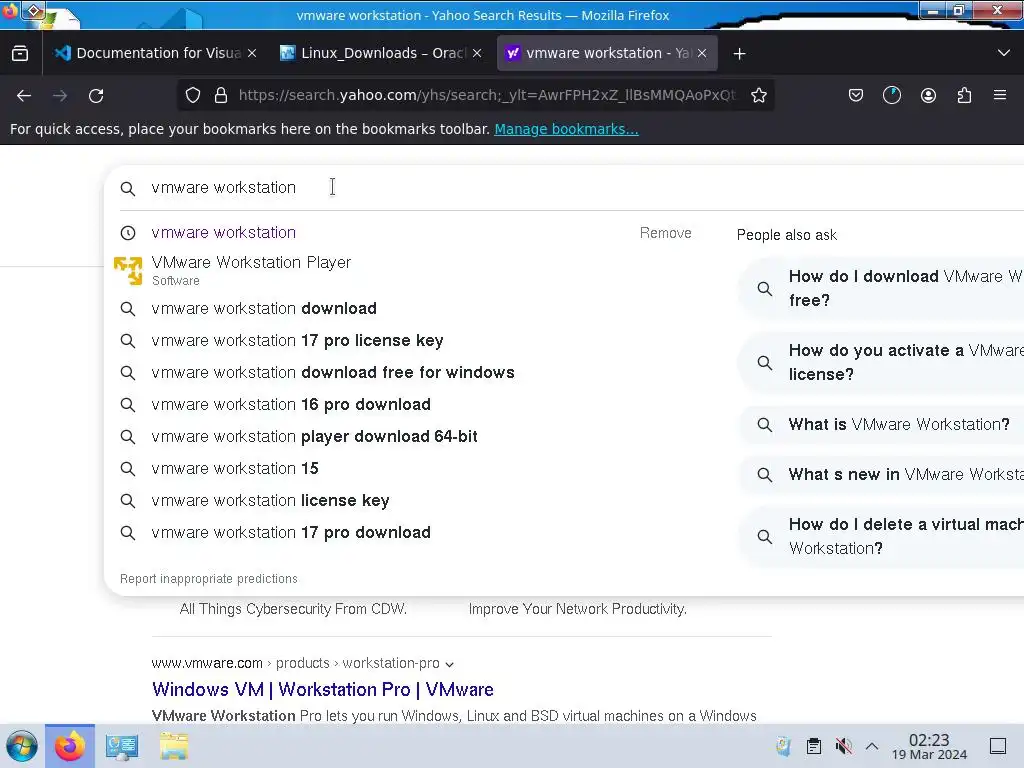Screen dimensions: 1024x768
Task: Choose suggestion vmware workstation 17 pro download
Action: [x=291, y=532]
